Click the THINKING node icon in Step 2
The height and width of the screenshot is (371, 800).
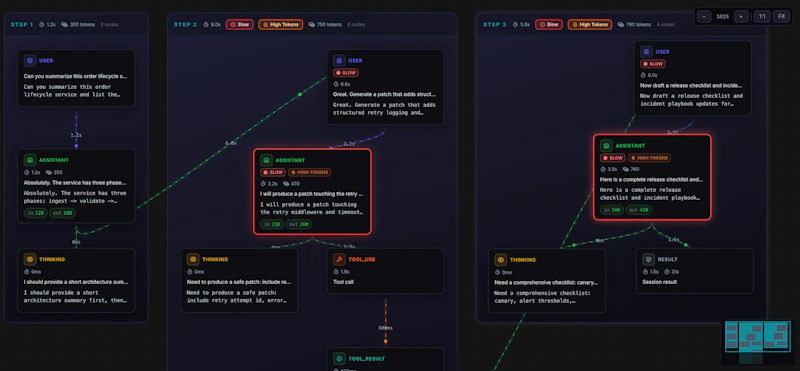(x=193, y=259)
